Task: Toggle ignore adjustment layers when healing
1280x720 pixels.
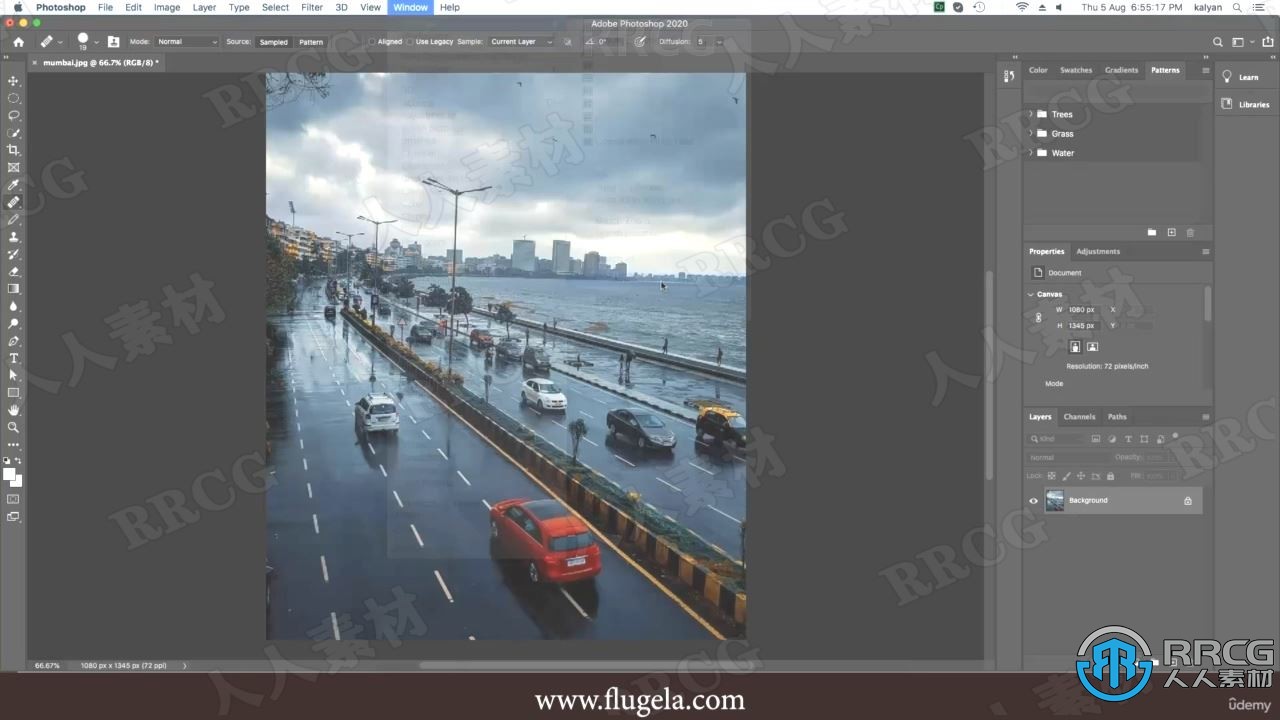Action: tap(568, 42)
